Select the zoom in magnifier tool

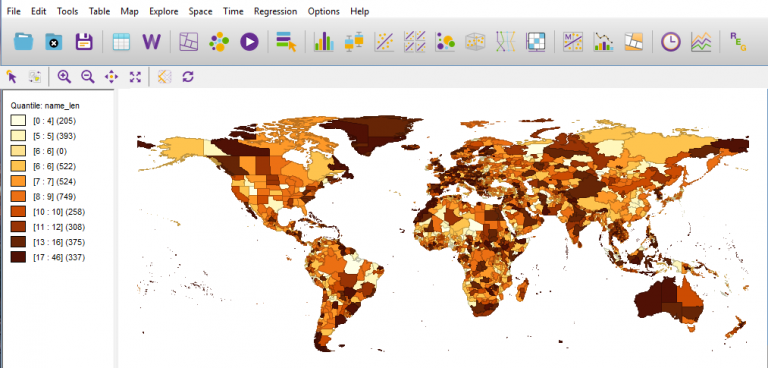point(64,76)
